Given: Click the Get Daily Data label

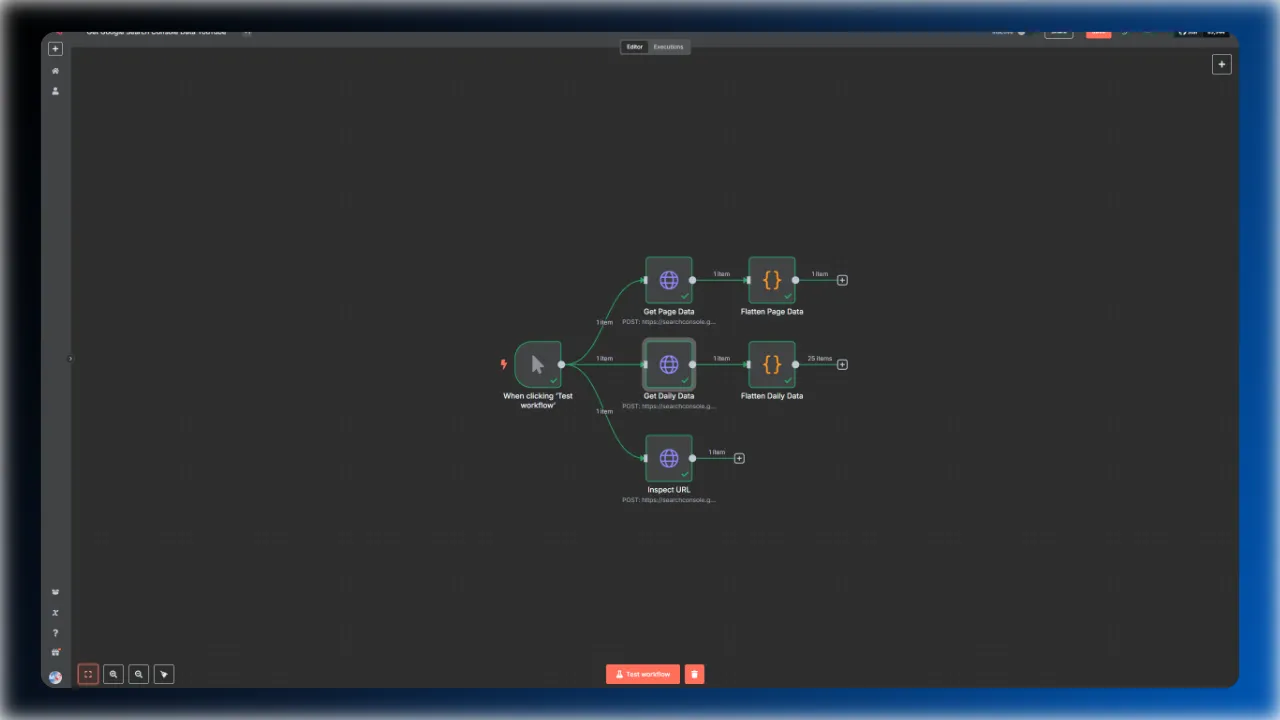Looking at the screenshot, I should coord(668,396).
